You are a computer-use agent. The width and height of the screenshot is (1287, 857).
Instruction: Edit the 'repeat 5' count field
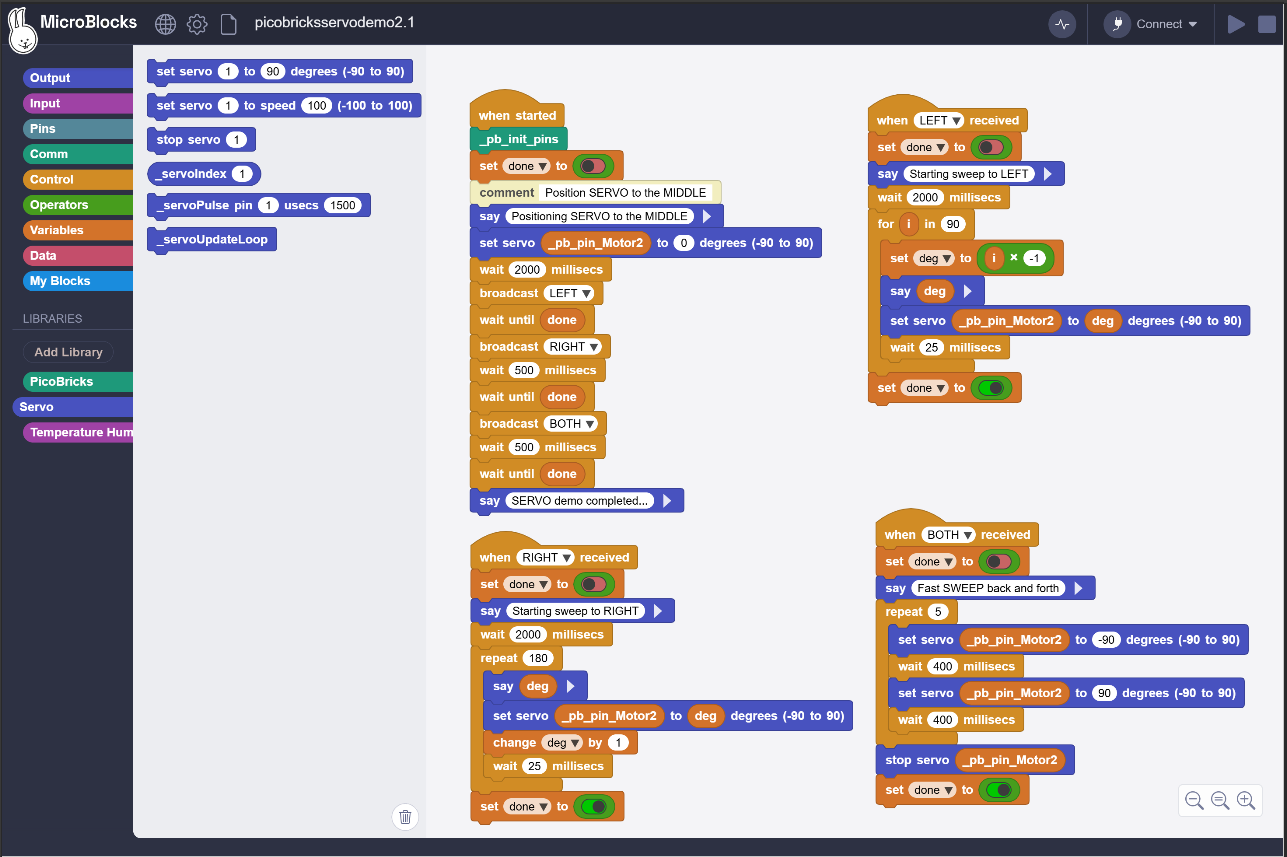938,611
